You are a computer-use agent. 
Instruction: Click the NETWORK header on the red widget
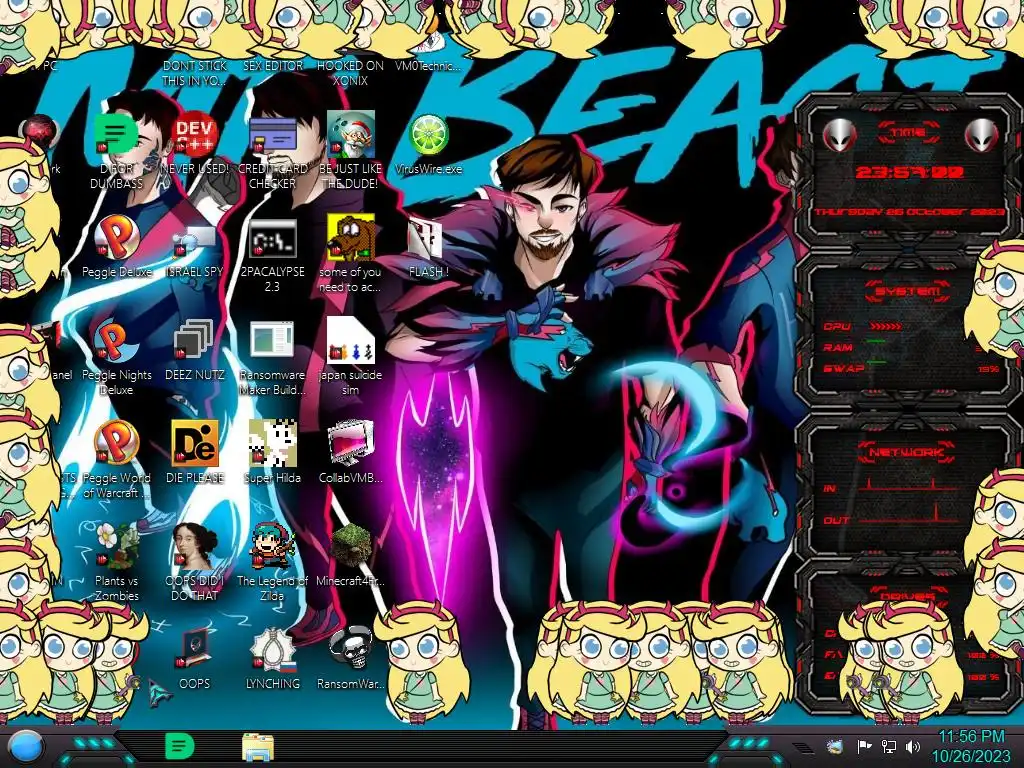click(907, 451)
